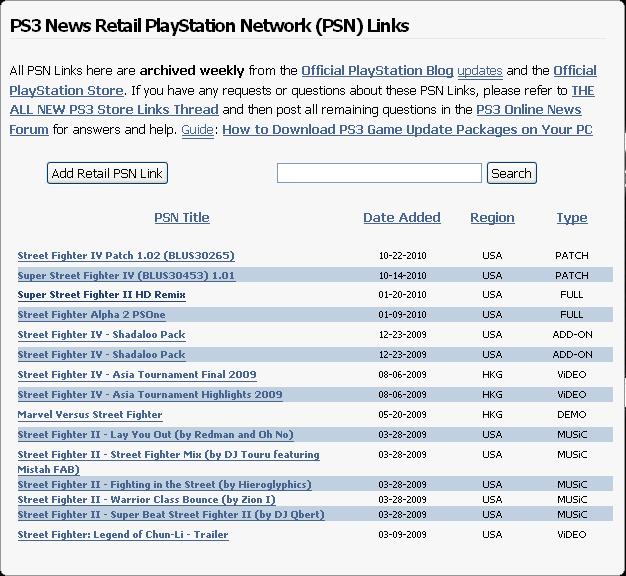The height and width of the screenshot is (576, 626).
Task: Open How to Download PS3 Game Update Packages link
Action: coord(407,130)
